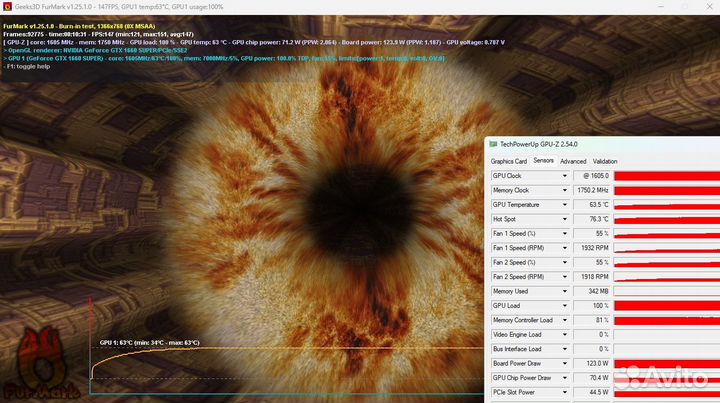
Task: Click the GPU Temperature history graph
Action: [x=667, y=205]
